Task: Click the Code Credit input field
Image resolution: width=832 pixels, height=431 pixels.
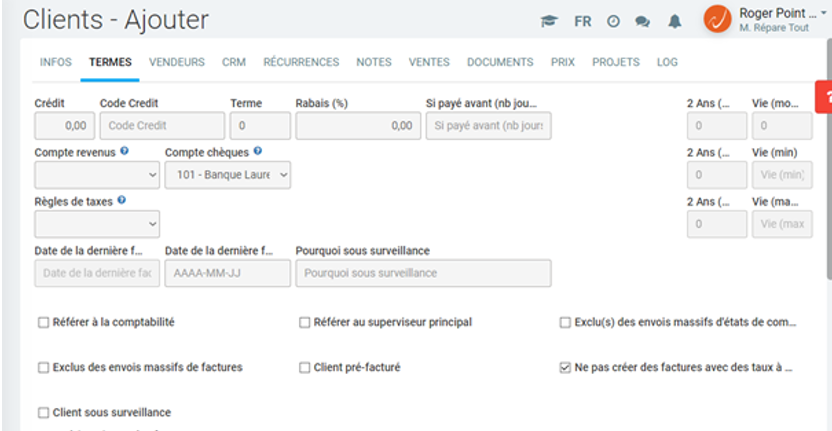Action: (x=162, y=126)
